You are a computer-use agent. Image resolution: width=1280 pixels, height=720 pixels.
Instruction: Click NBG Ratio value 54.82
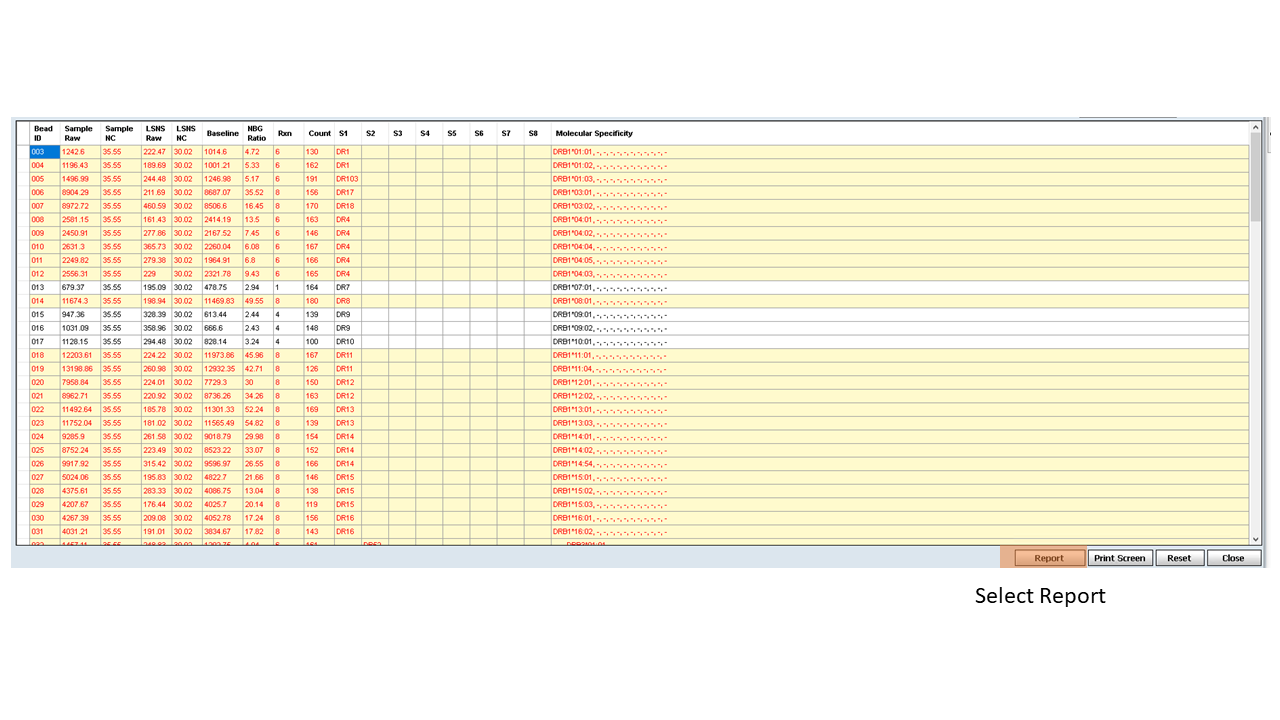click(257, 422)
